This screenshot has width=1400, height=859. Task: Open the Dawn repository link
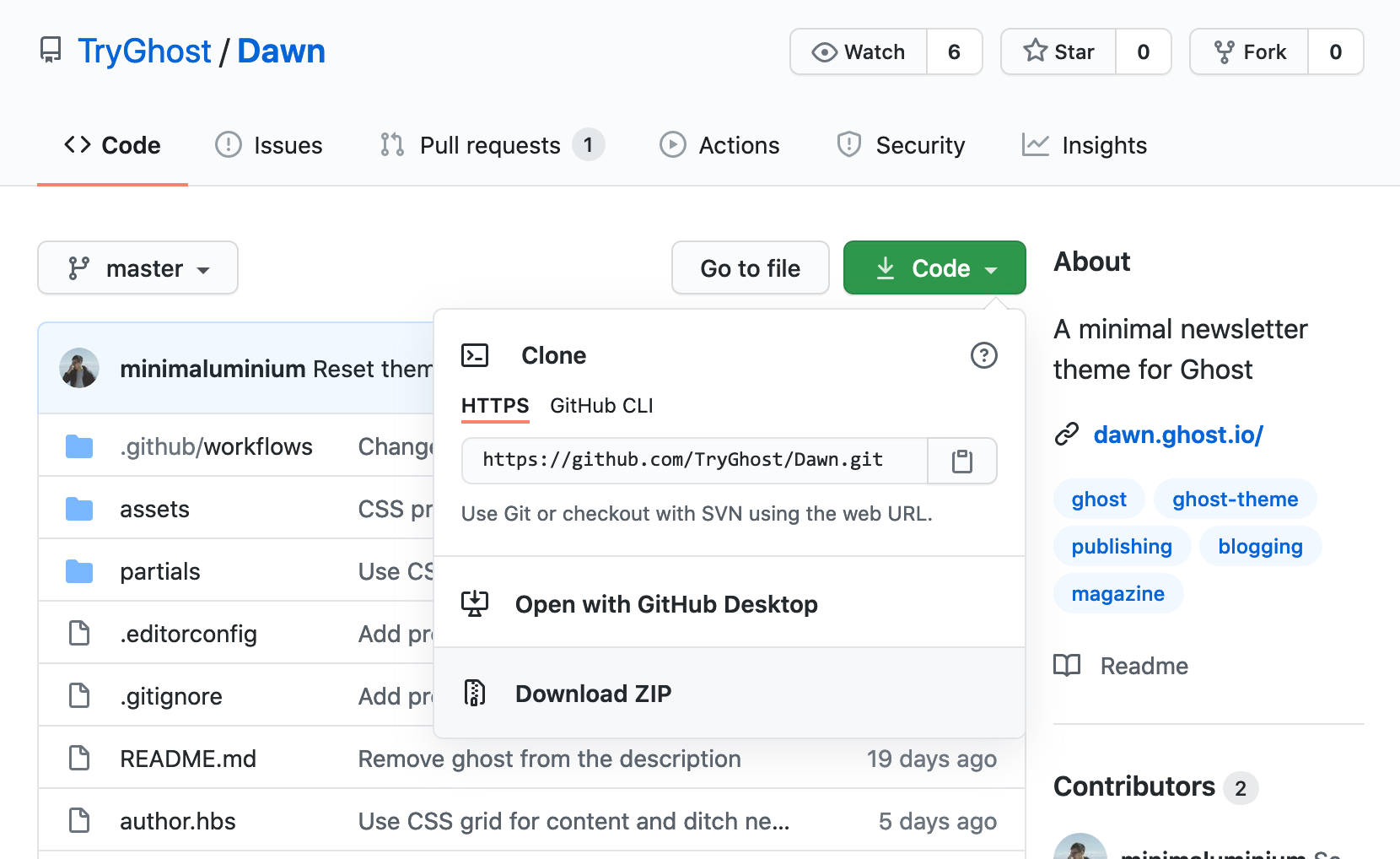281,51
